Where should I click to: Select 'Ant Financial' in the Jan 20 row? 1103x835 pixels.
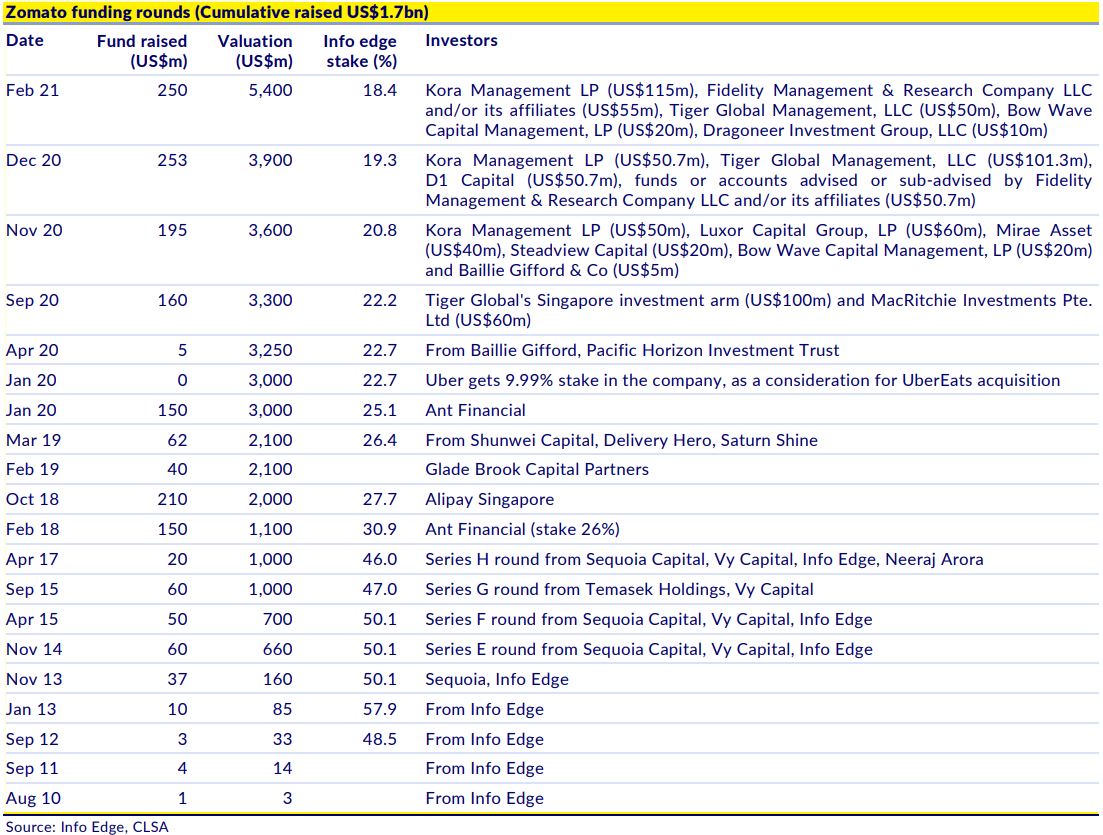point(476,410)
